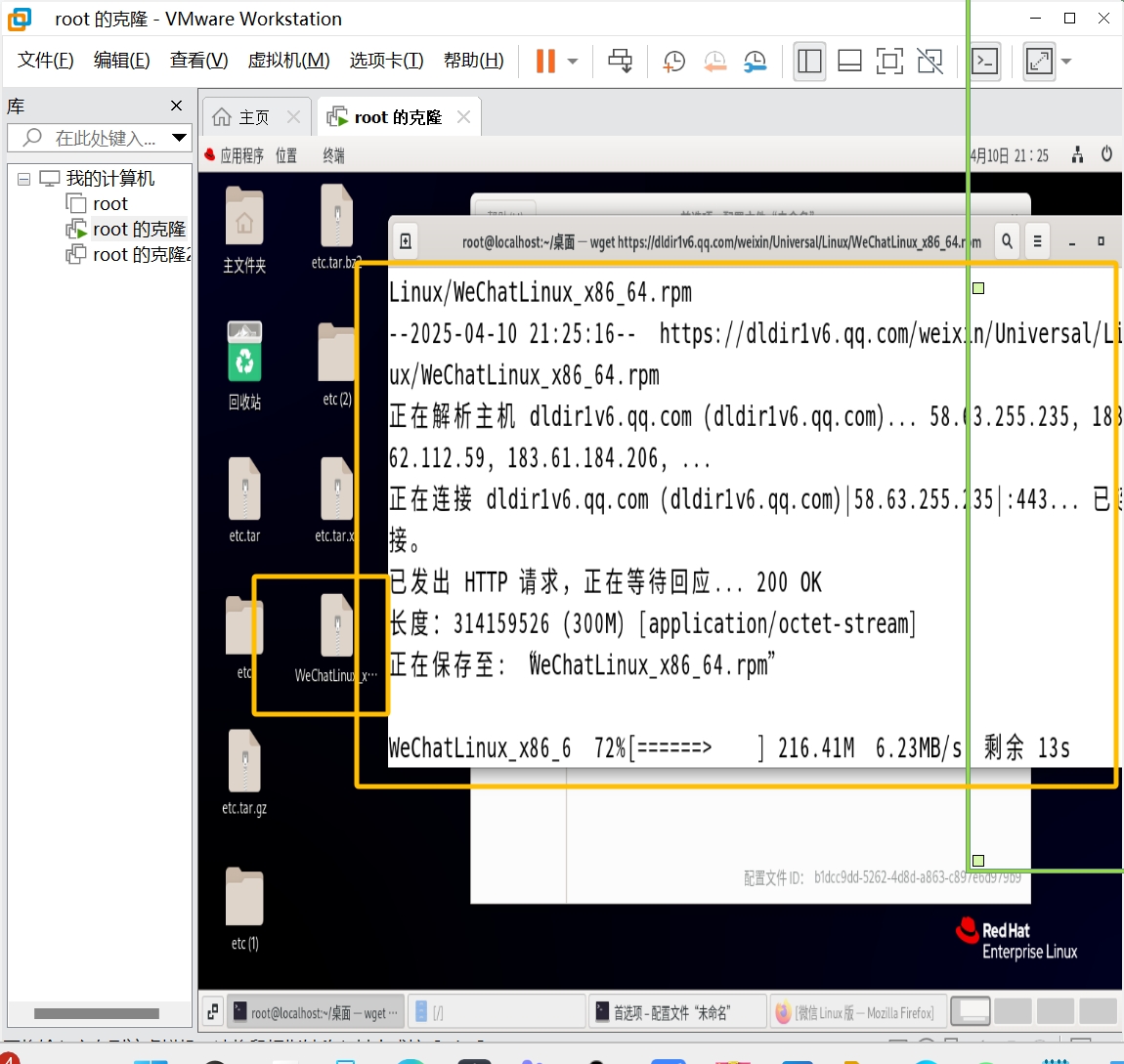Click the guest clock 4月10日 21:25
The image size is (1124, 1064).
tap(1010, 155)
